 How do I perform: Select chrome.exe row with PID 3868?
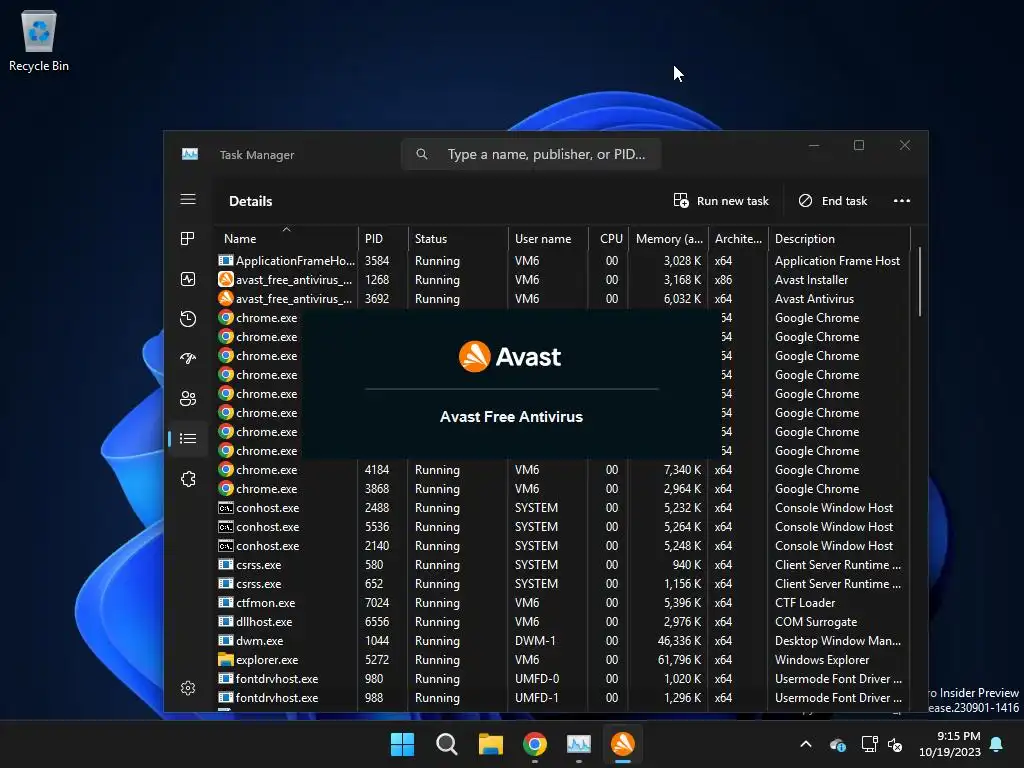click(x=562, y=488)
